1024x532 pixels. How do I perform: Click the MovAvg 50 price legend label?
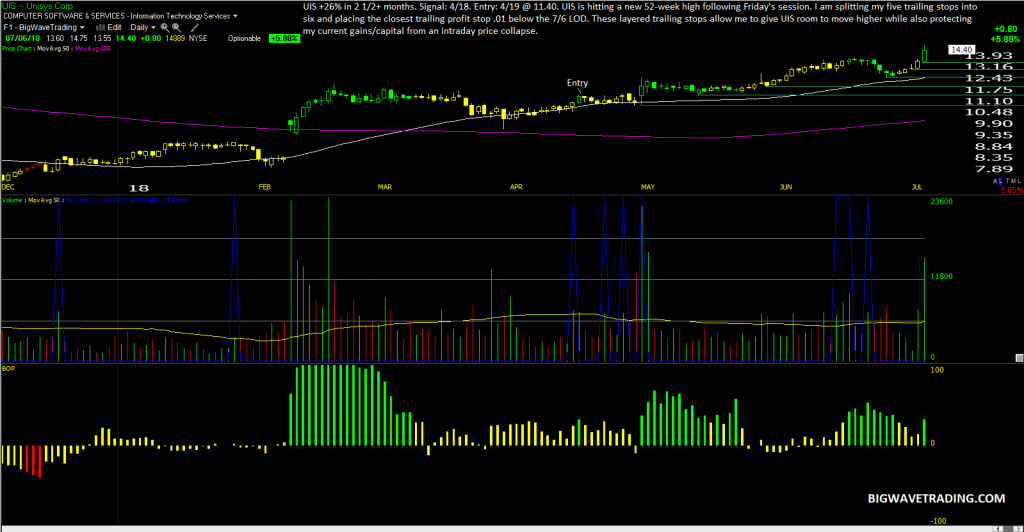(x=54, y=48)
